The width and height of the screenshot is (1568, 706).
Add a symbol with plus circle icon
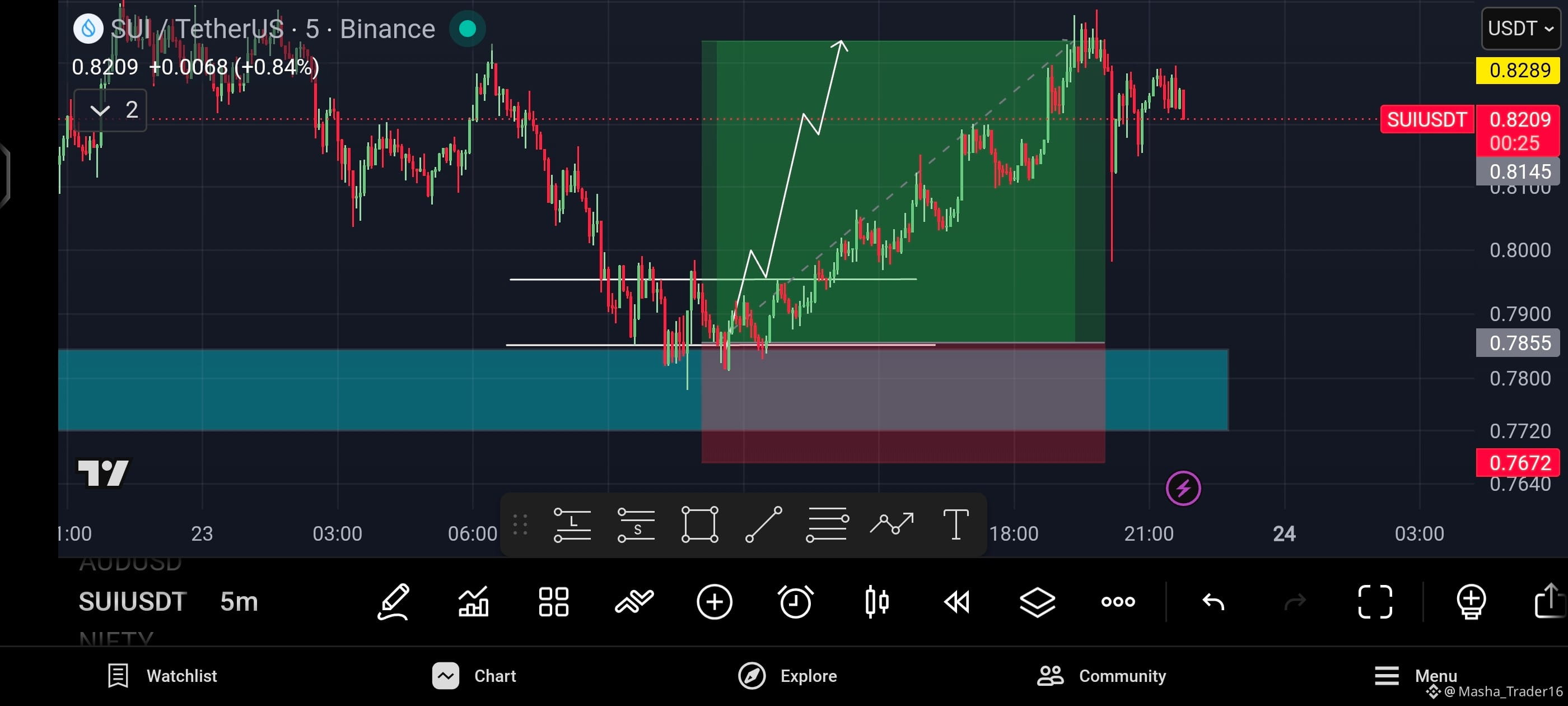click(x=715, y=602)
